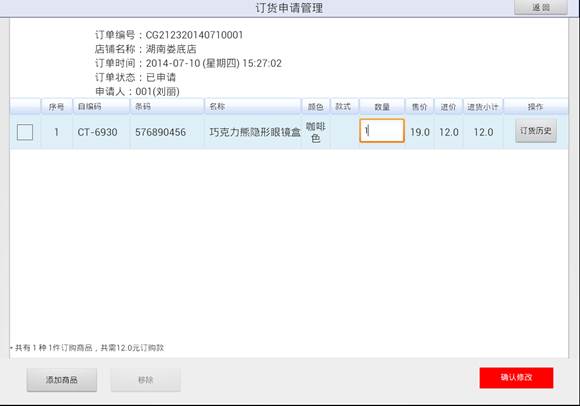Viewport: 580px width, 406px height.
Task: Click the 数量 quantity input field
Action: (382, 131)
